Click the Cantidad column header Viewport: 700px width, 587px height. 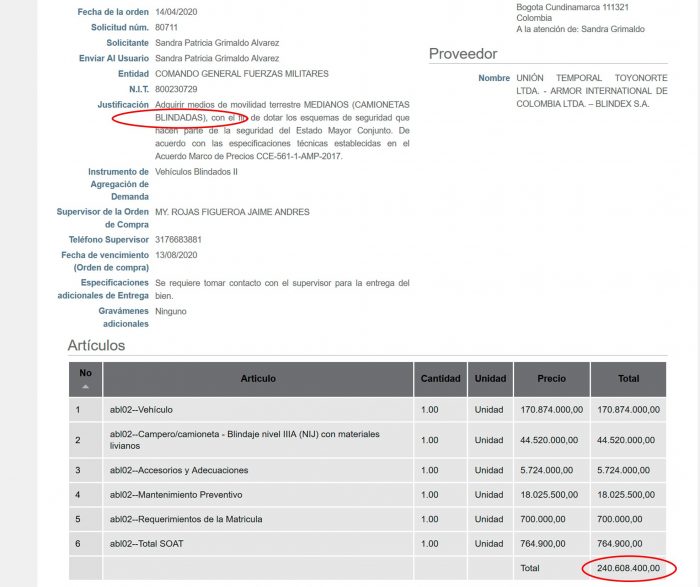pos(440,379)
